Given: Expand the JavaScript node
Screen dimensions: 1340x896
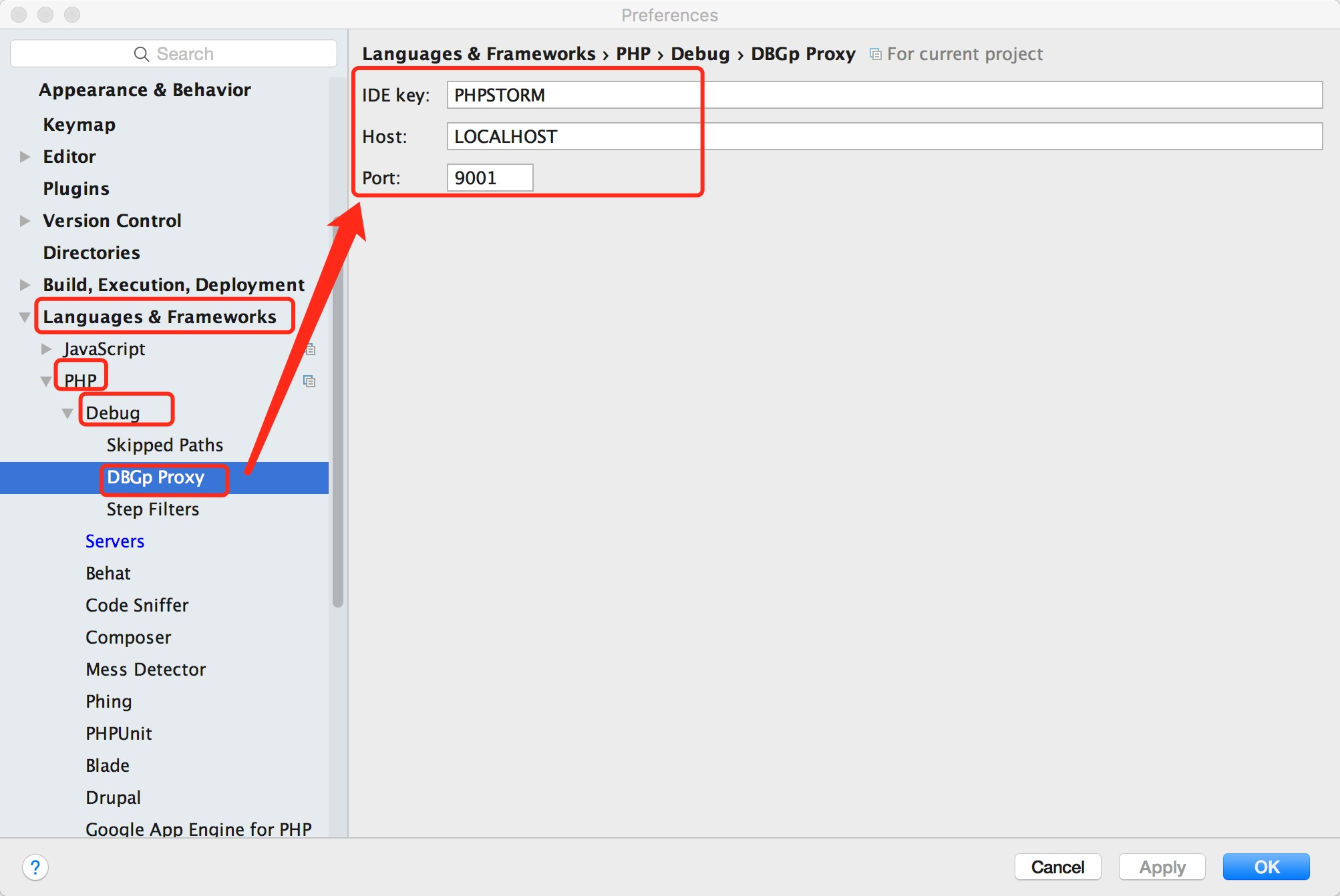Looking at the screenshot, I should click(46, 349).
